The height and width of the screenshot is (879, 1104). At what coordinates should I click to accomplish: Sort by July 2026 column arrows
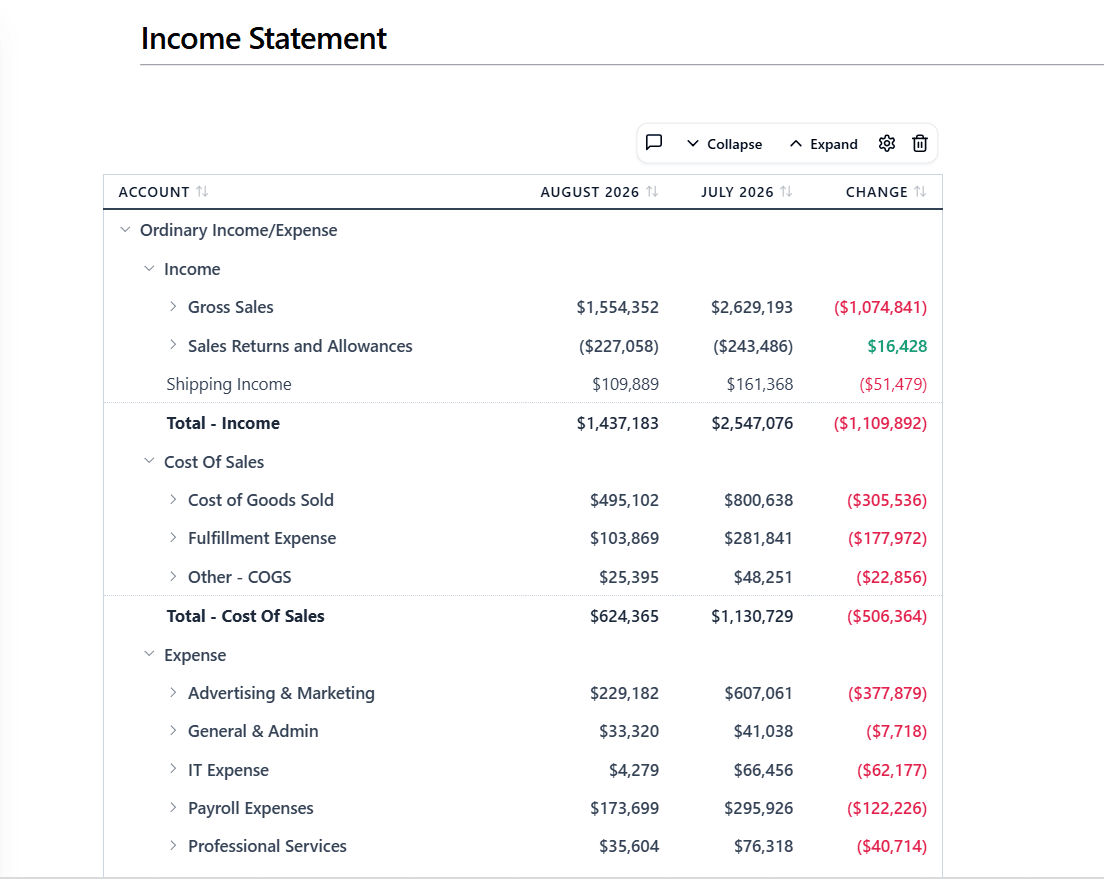click(786, 192)
